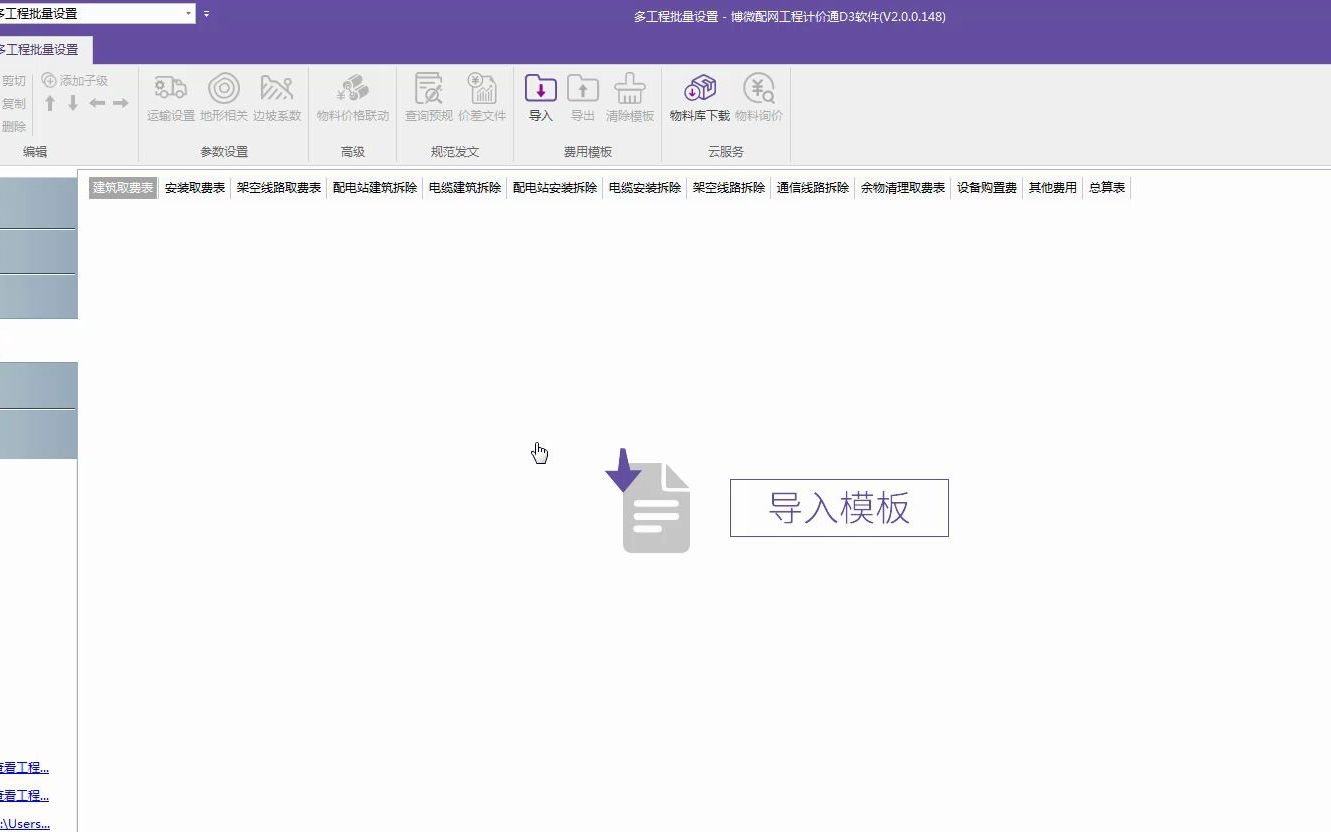The height and width of the screenshot is (832, 1331).
Task: Open the 导入 (Import) template tool
Action: pyautogui.click(x=540, y=96)
